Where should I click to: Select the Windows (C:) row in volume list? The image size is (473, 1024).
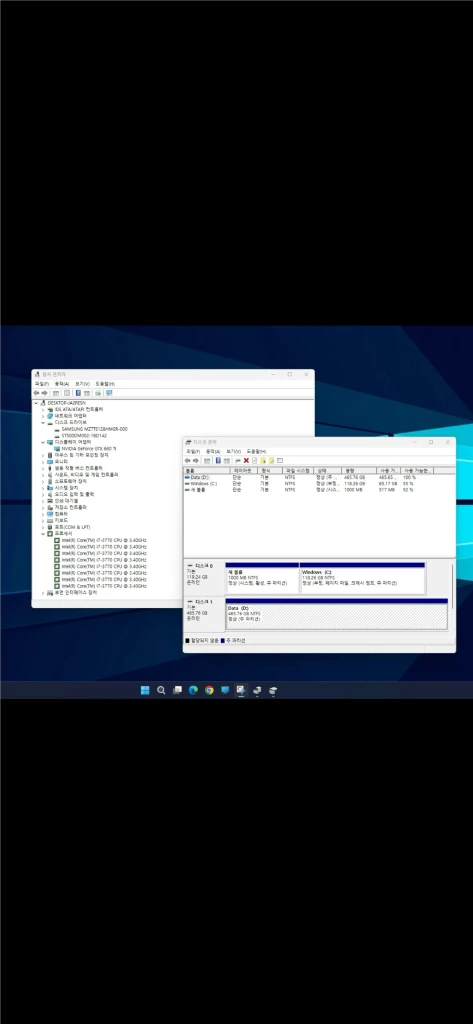(309, 483)
